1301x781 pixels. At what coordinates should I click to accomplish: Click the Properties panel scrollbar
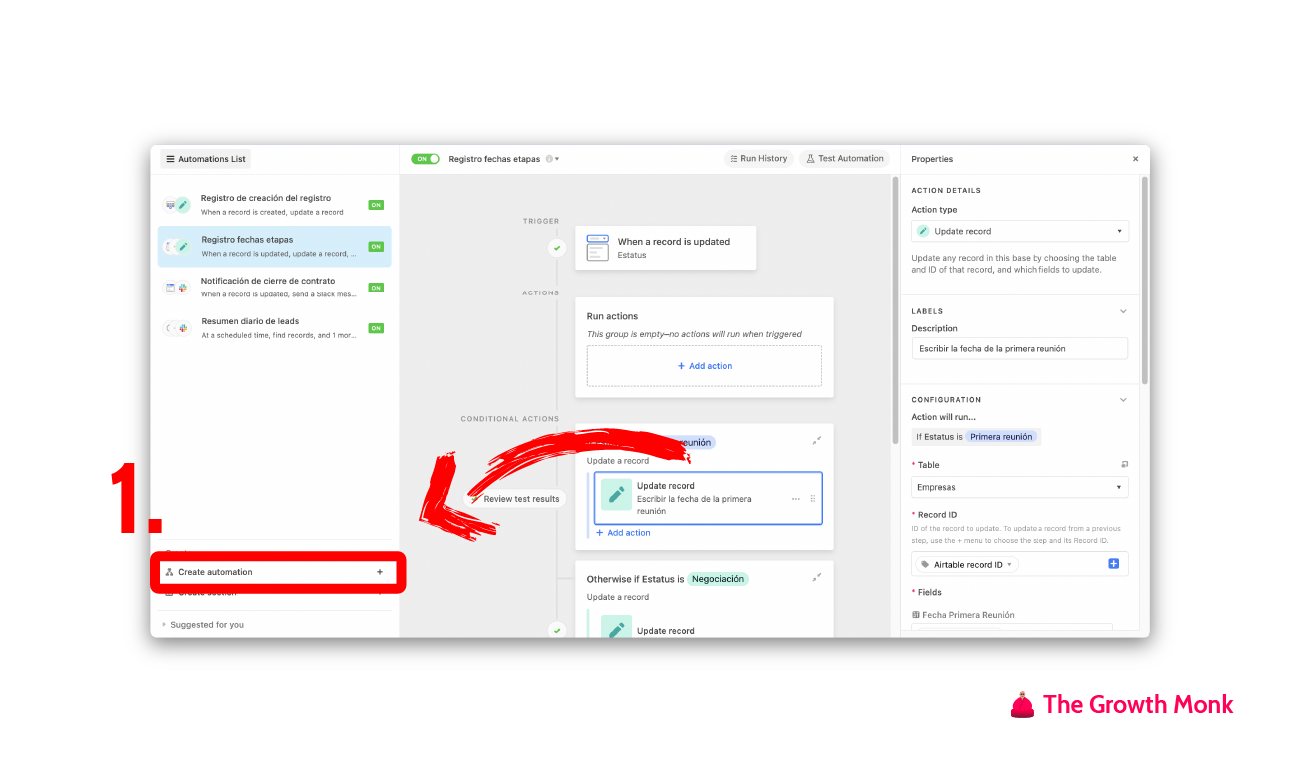(x=1144, y=280)
